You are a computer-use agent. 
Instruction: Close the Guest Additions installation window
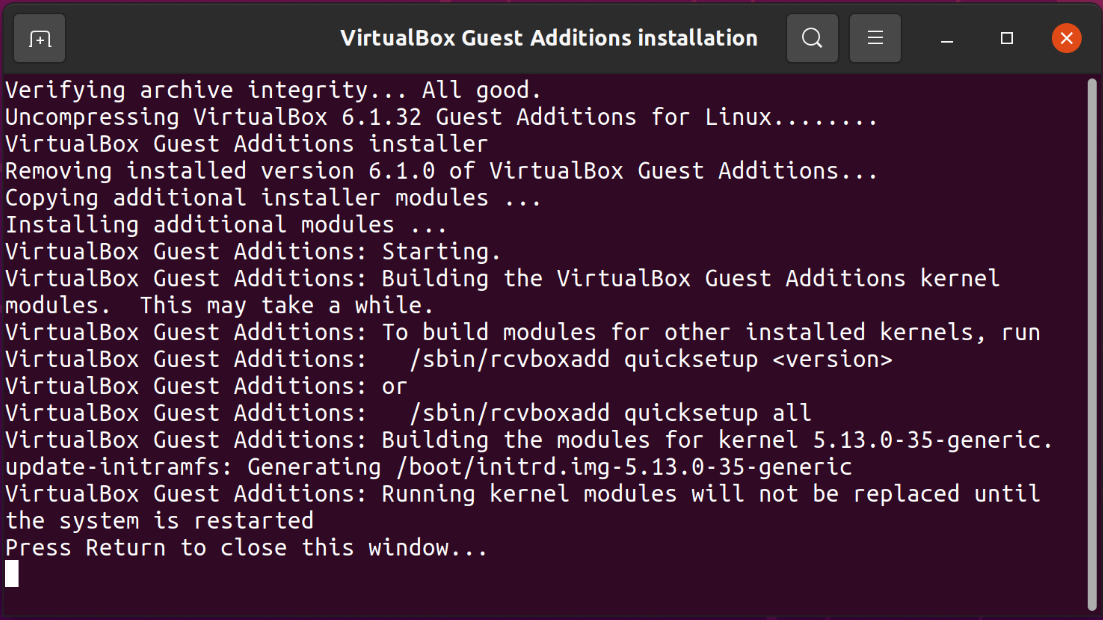click(x=1066, y=39)
